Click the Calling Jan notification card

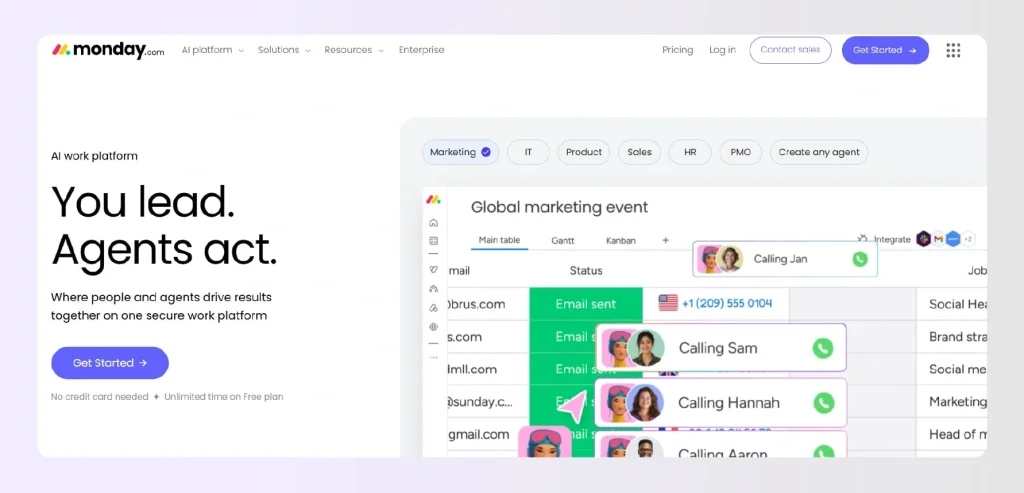coord(785,259)
